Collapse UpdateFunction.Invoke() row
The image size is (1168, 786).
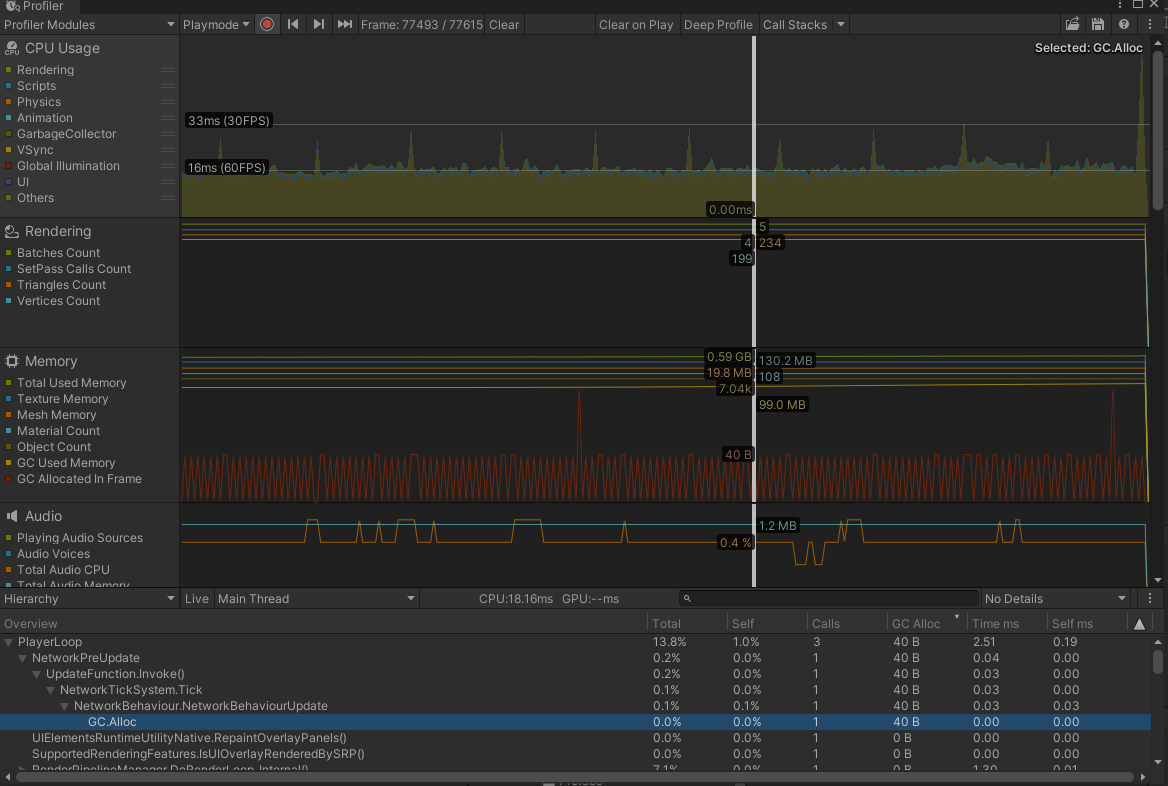pos(36,674)
